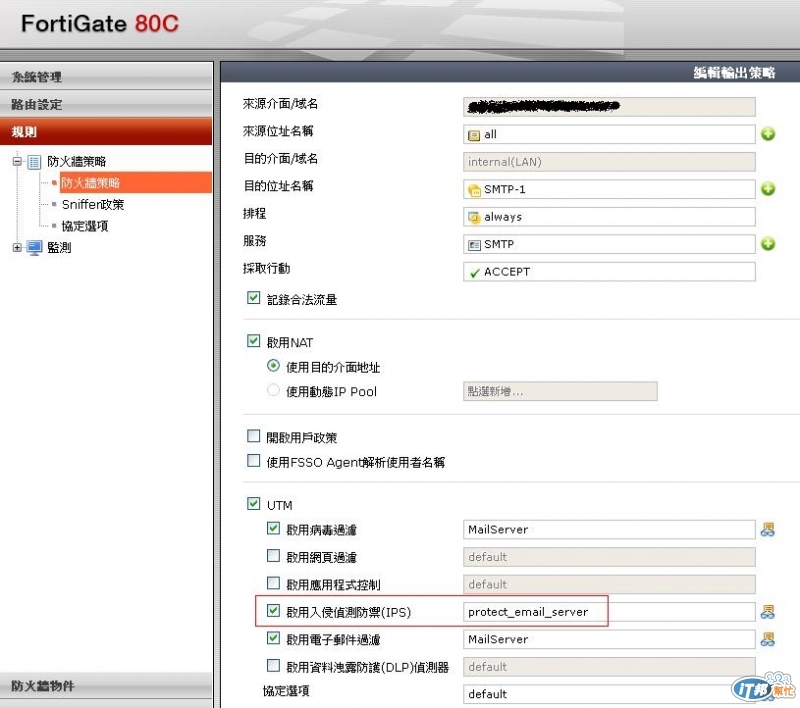Open the antivirus profile MailServer dropdown
This screenshot has width=800, height=708.
tap(609, 529)
